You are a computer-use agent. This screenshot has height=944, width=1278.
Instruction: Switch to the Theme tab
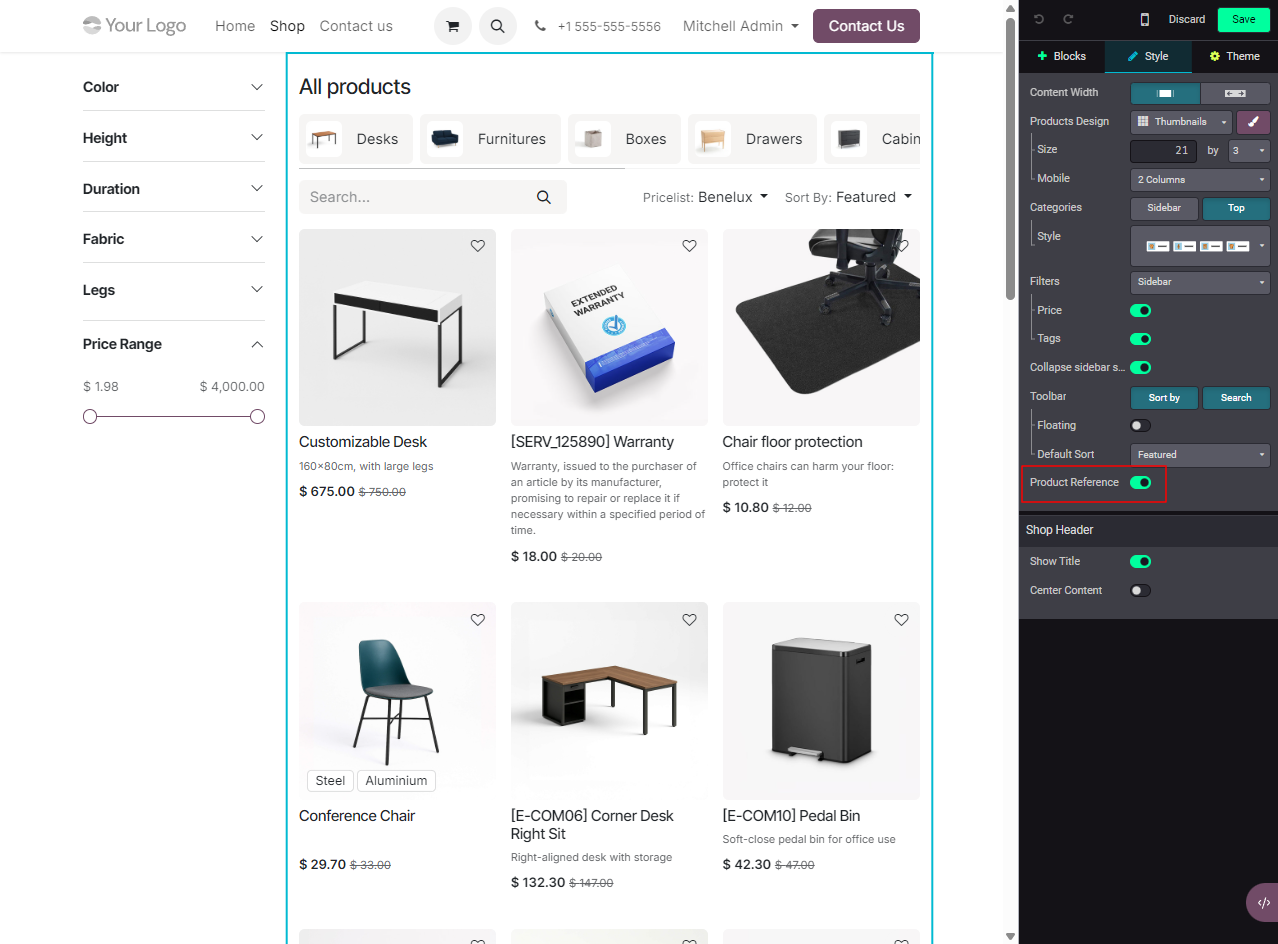pos(1234,56)
